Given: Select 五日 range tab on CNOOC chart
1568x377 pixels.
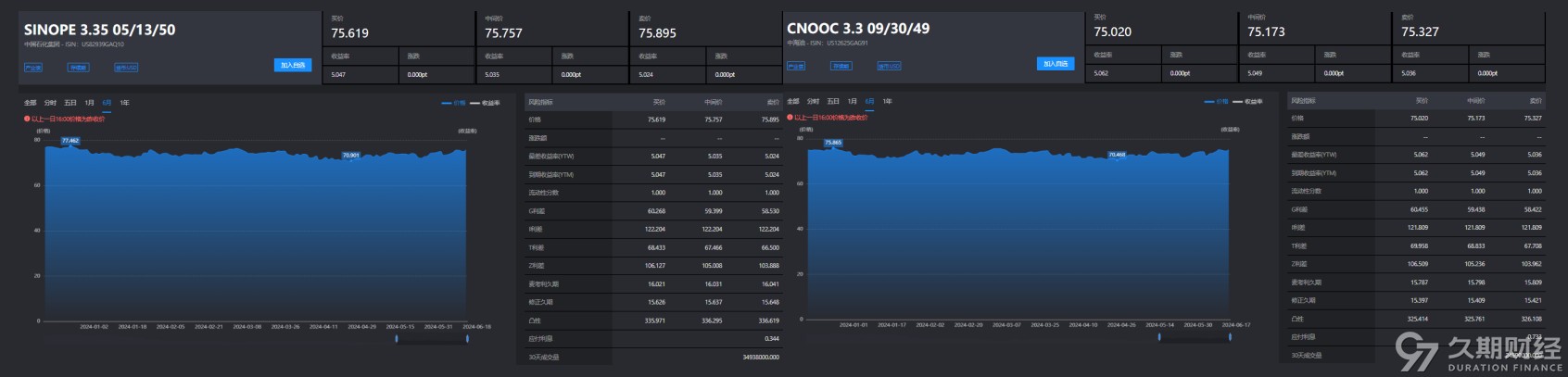Looking at the screenshot, I should click(833, 101).
